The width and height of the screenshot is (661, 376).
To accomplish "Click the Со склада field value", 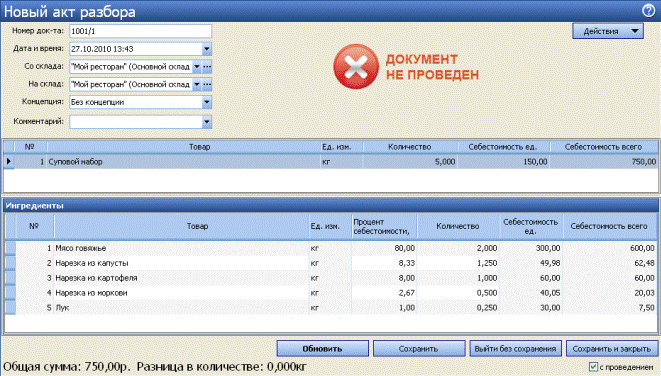I will (x=131, y=67).
